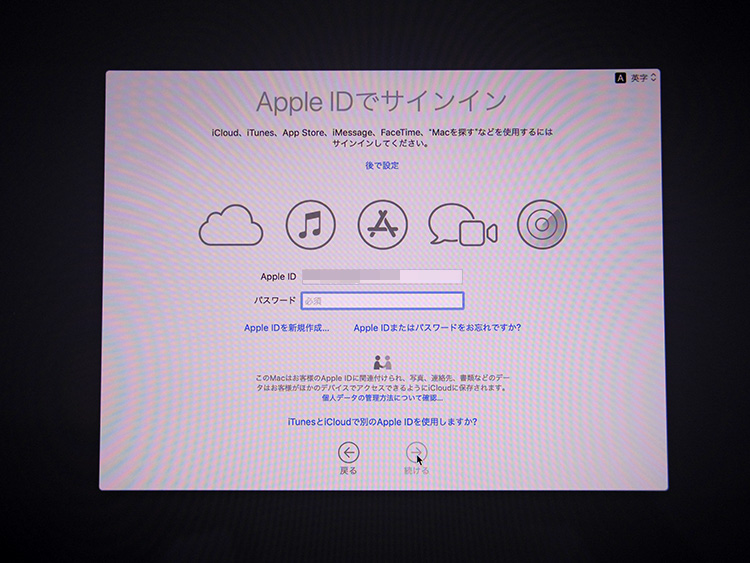Click the App Store icon
The width and height of the screenshot is (750, 563).
[x=383, y=225]
